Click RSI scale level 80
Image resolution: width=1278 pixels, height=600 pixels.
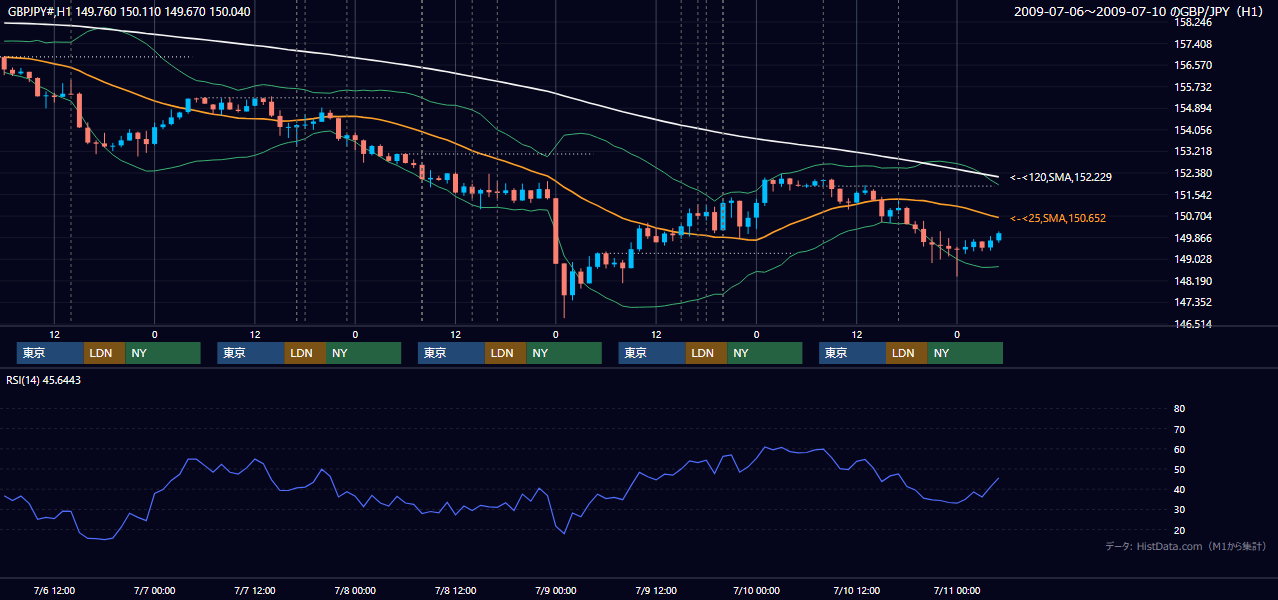tap(1179, 409)
